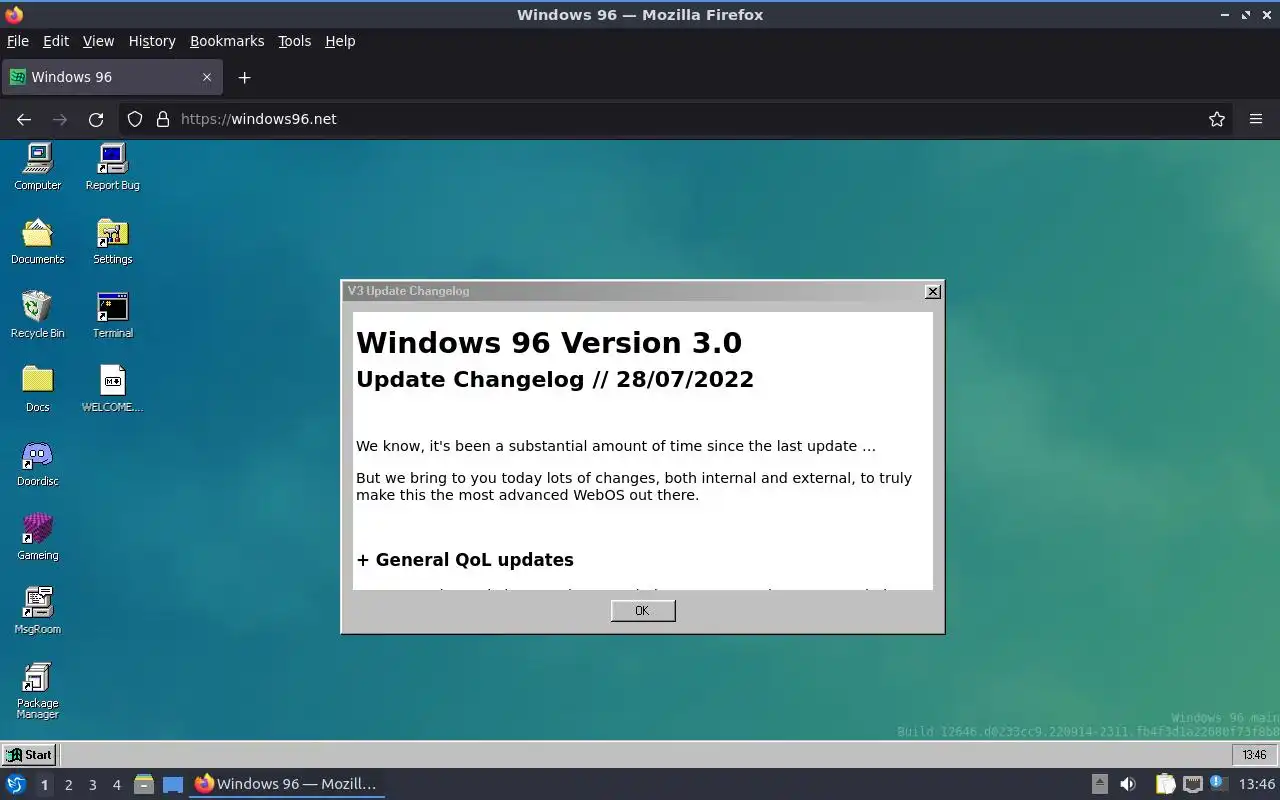
Task: Open the File menu
Action: pyautogui.click(x=18, y=41)
